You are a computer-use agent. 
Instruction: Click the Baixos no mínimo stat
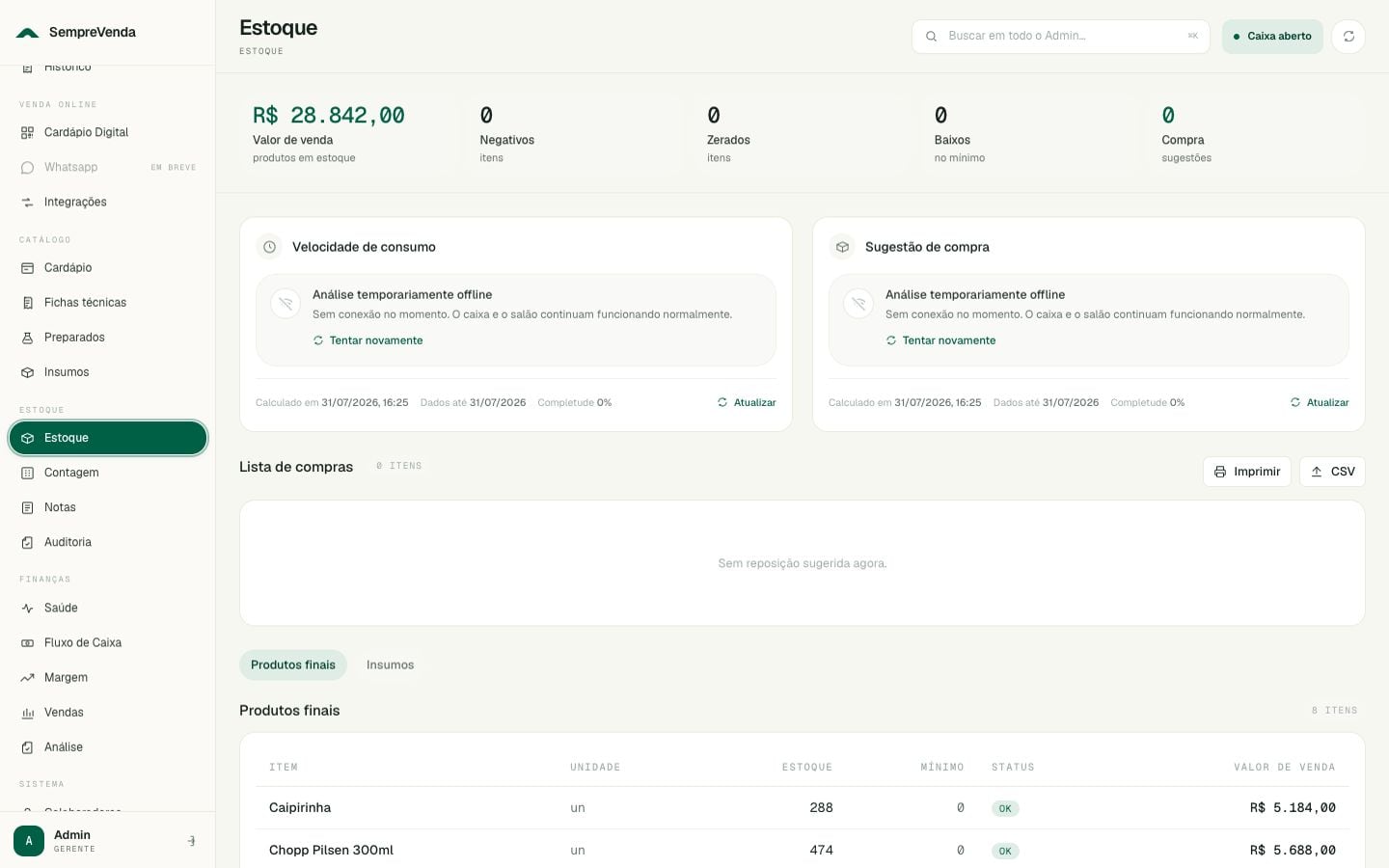[1029, 134]
